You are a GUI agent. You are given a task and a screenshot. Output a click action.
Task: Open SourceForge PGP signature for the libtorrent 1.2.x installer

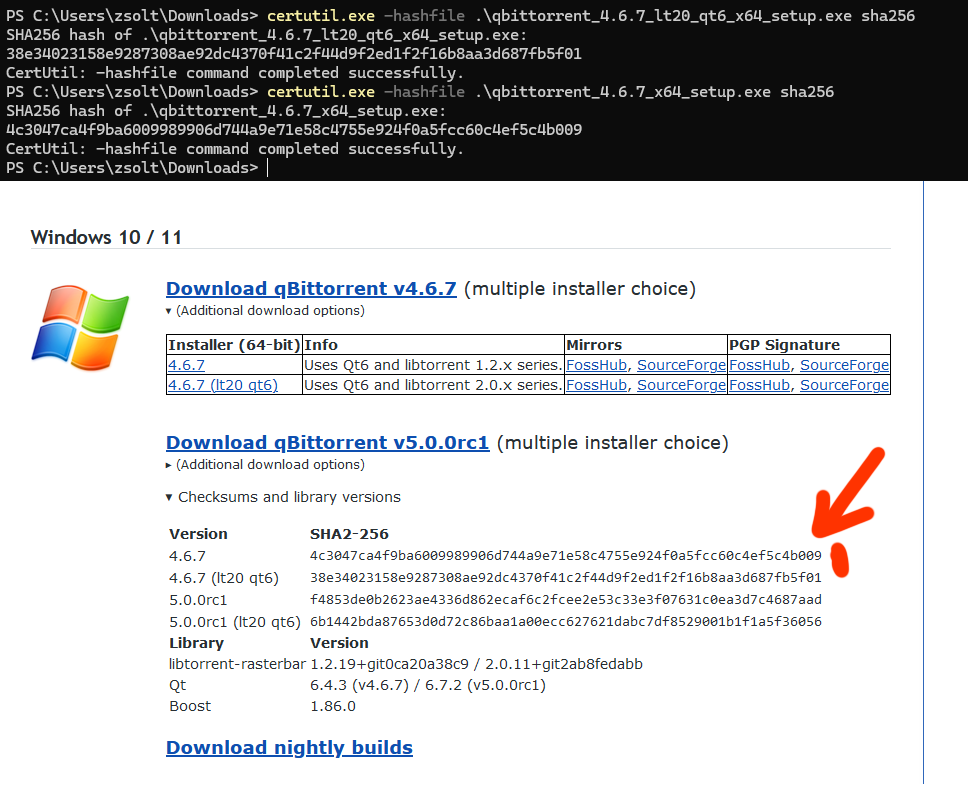pos(845,365)
